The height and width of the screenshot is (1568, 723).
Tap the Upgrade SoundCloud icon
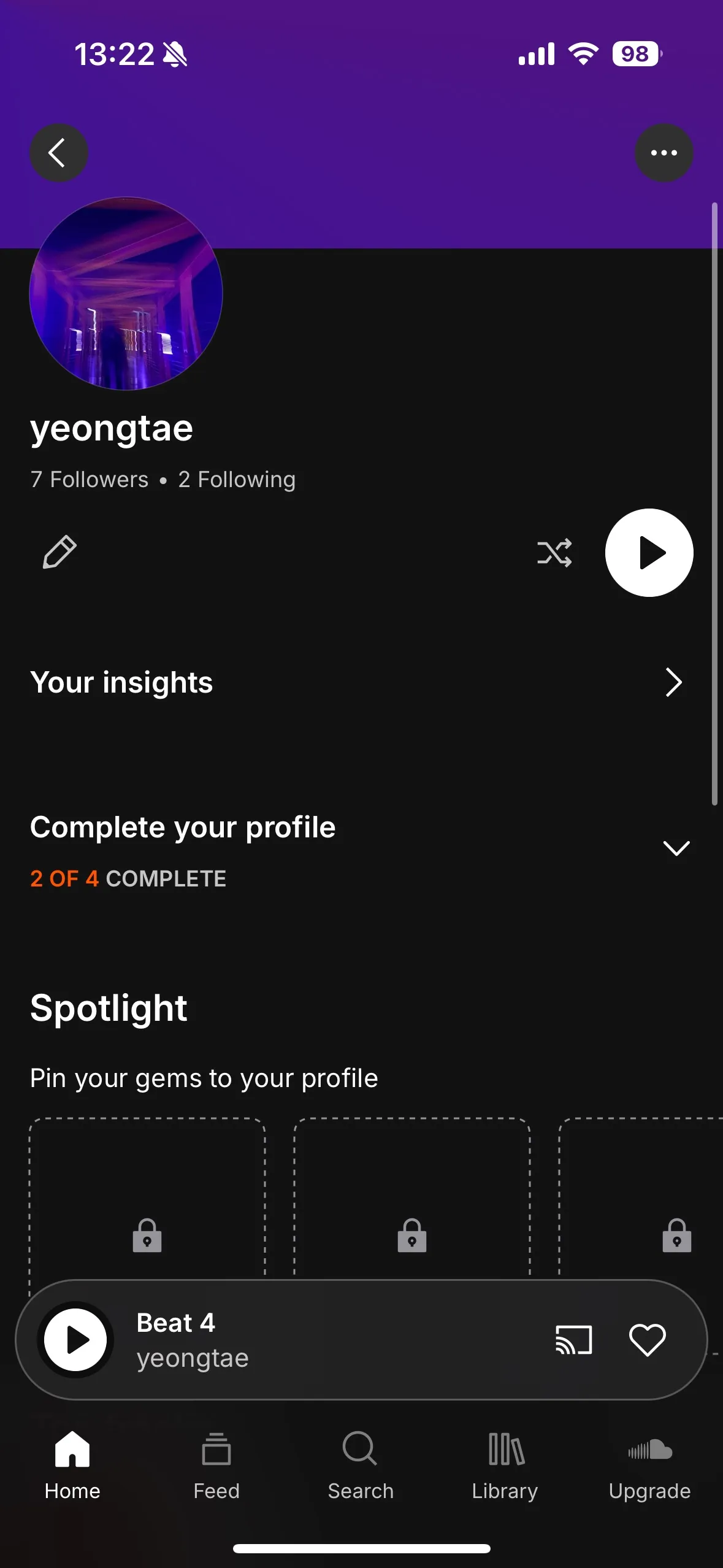point(649,1465)
